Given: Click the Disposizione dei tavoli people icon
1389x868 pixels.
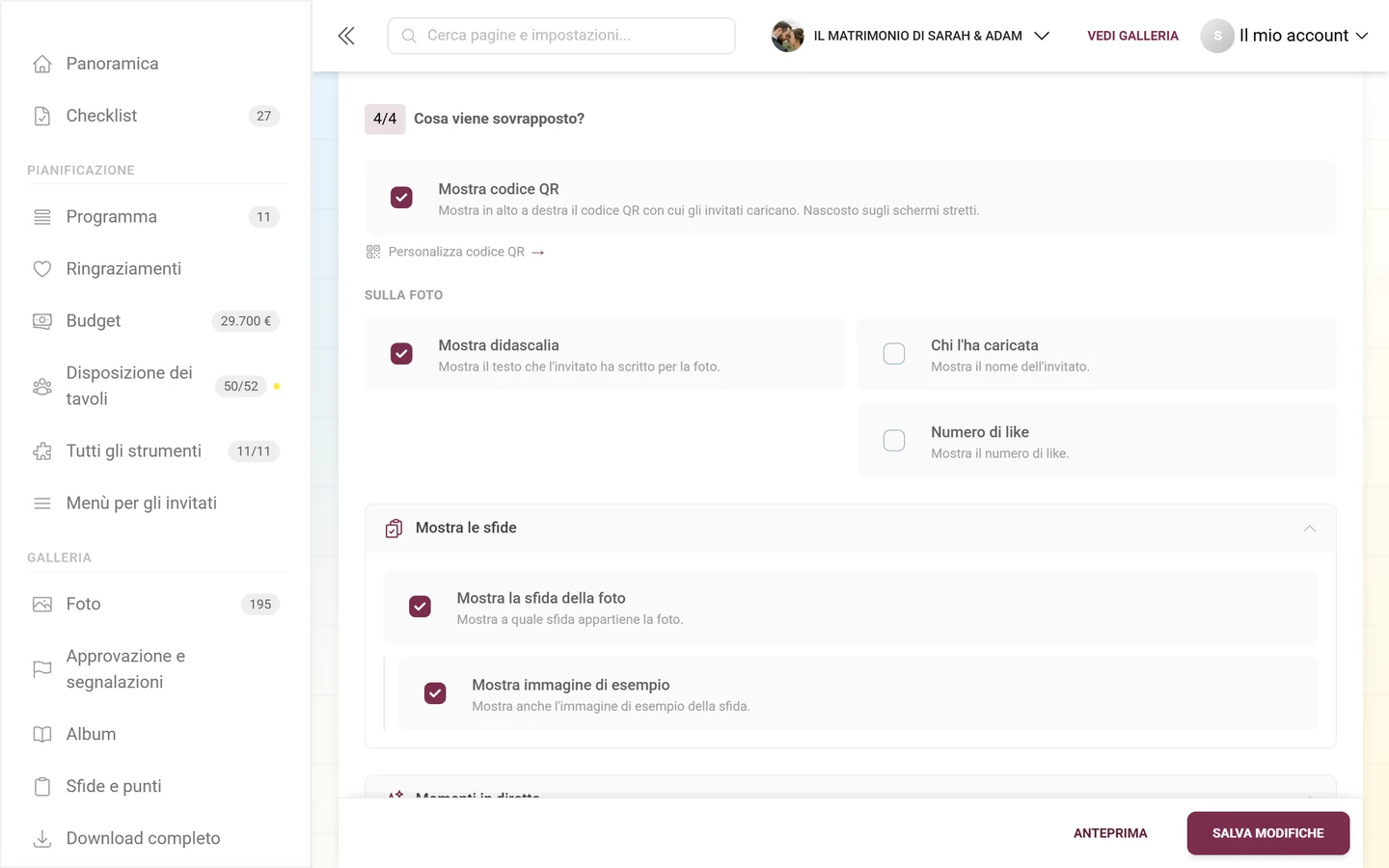Looking at the screenshot, I should (42, 386).
